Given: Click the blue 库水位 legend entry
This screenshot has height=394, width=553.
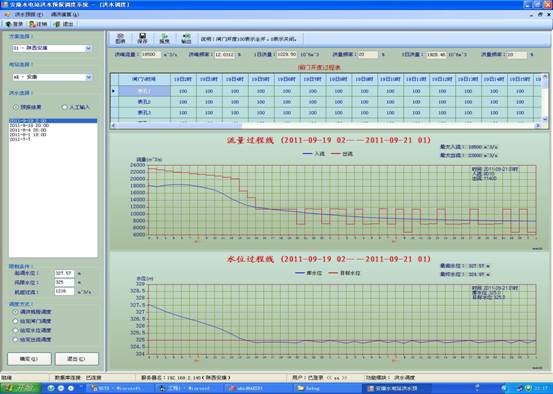Looking at the screenshot, I should (x=308, y=273).
